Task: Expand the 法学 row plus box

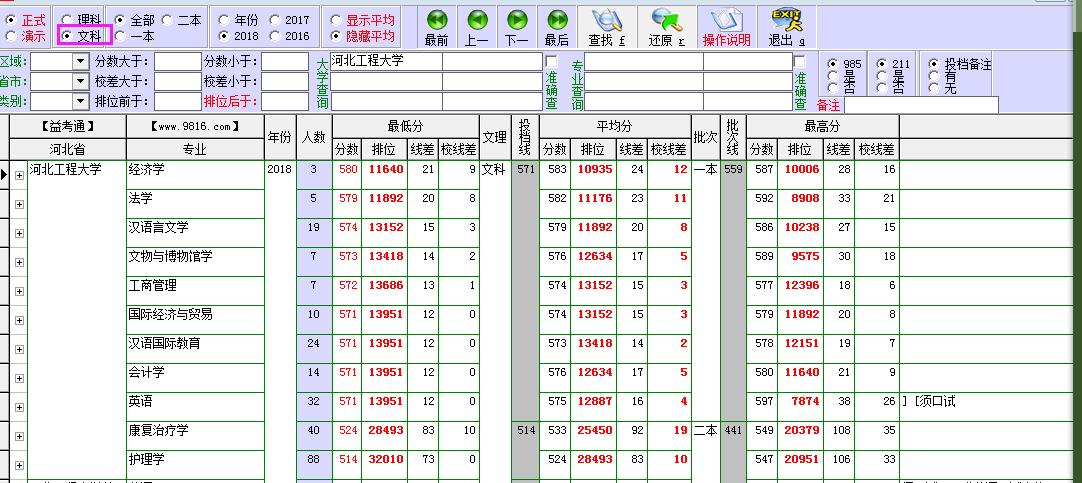Action: 19,204
